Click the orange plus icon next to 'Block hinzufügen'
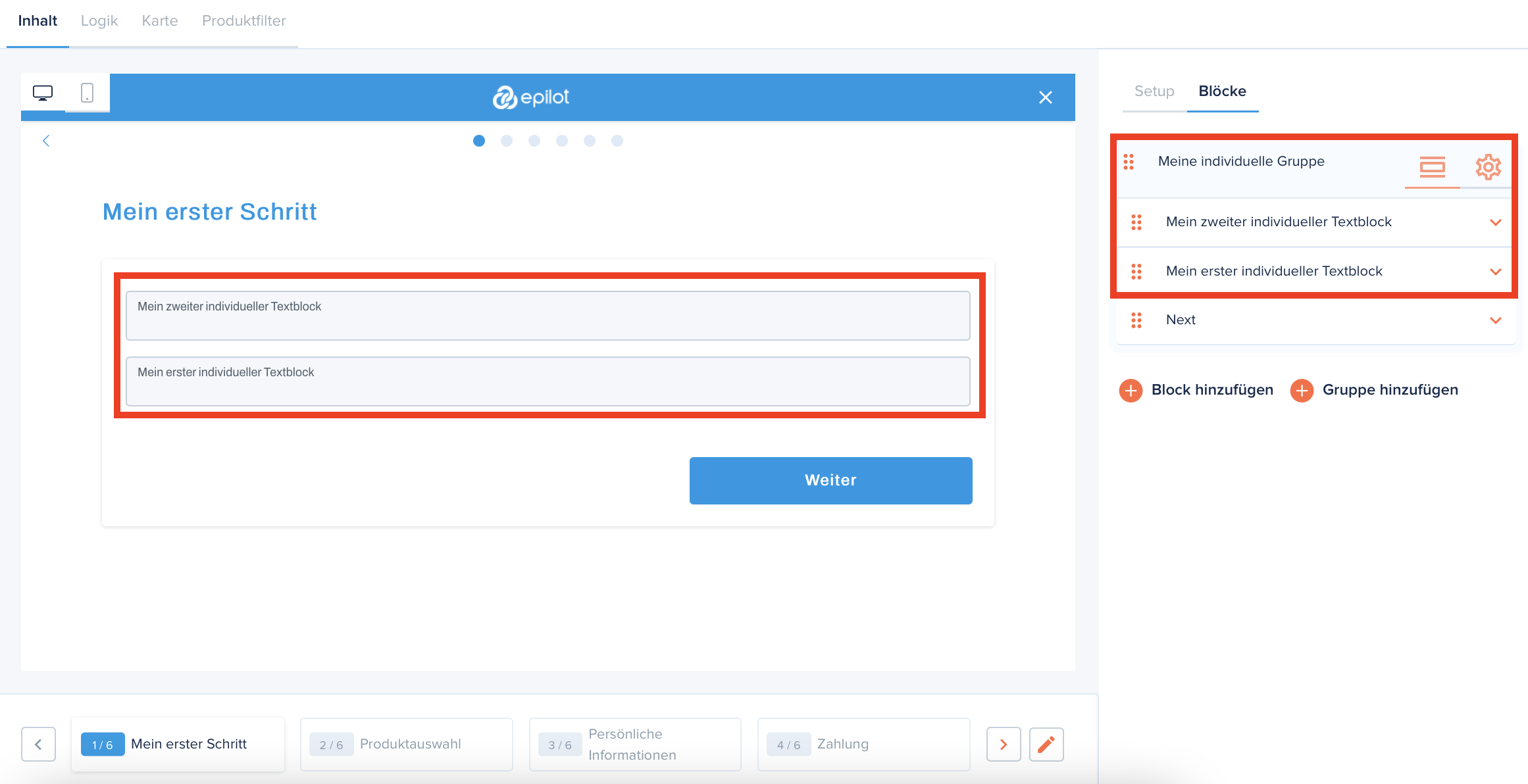Screen dimensions: 1528x784 [x=1131, y=390]
